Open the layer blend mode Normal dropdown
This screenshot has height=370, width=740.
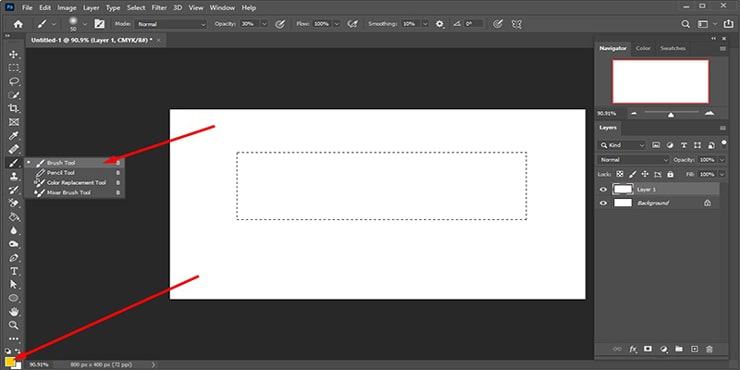click(633, 160)
